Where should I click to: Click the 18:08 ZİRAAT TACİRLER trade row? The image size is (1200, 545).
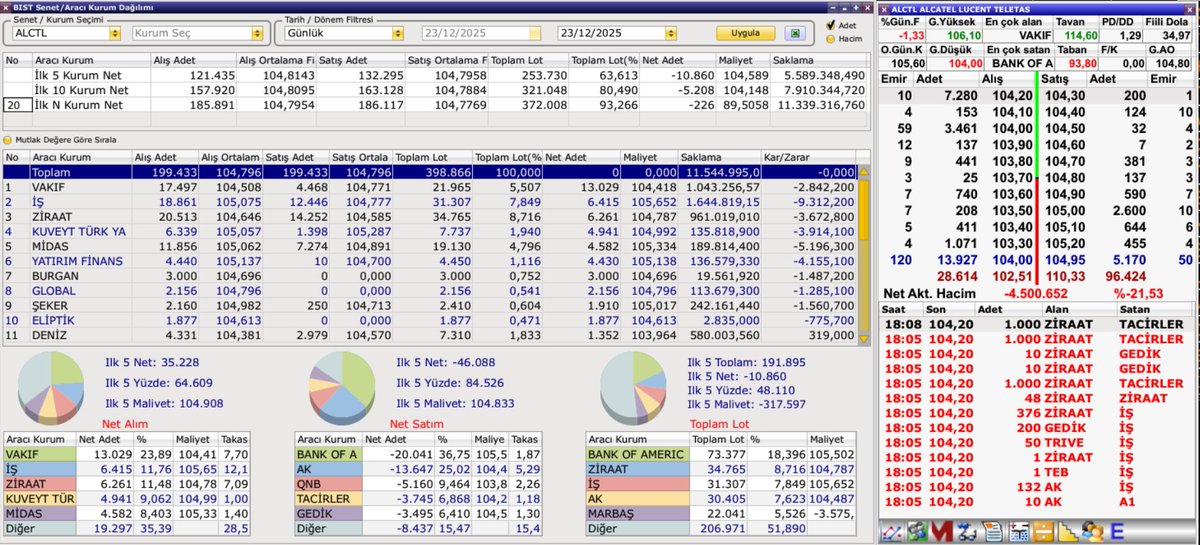click(1038, 324)
